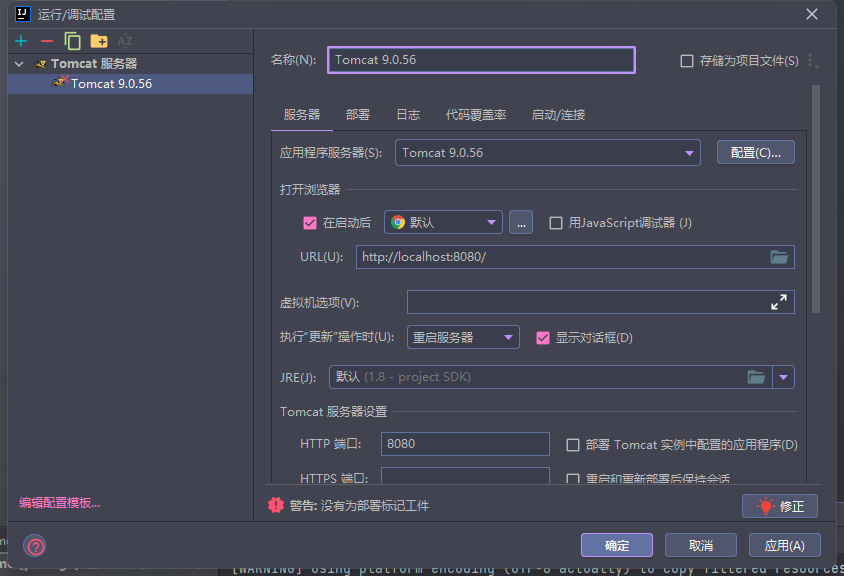This screenshot has width=844, height=576.
Task: Open the on 'Update' action dropdown
Action: coord(463,338)
